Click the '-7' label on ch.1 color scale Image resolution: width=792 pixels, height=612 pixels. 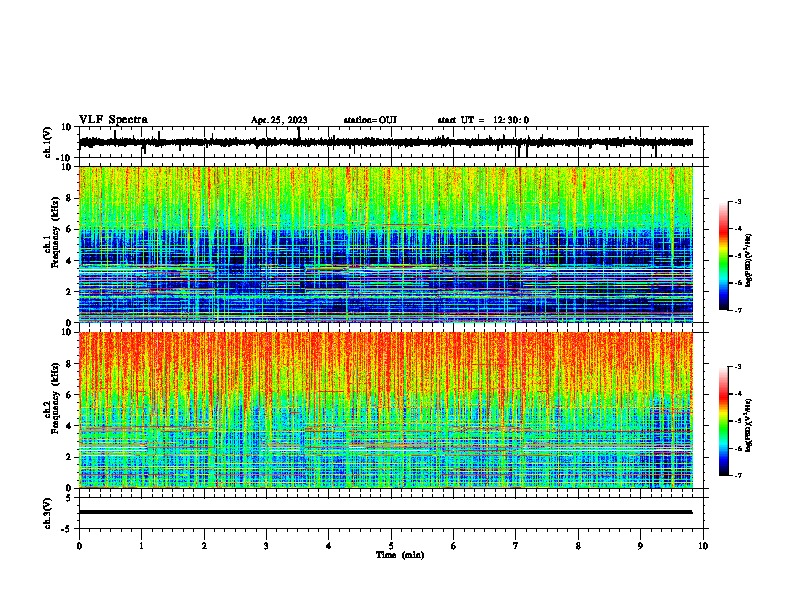pyautogui.click(x=737, y=310)
